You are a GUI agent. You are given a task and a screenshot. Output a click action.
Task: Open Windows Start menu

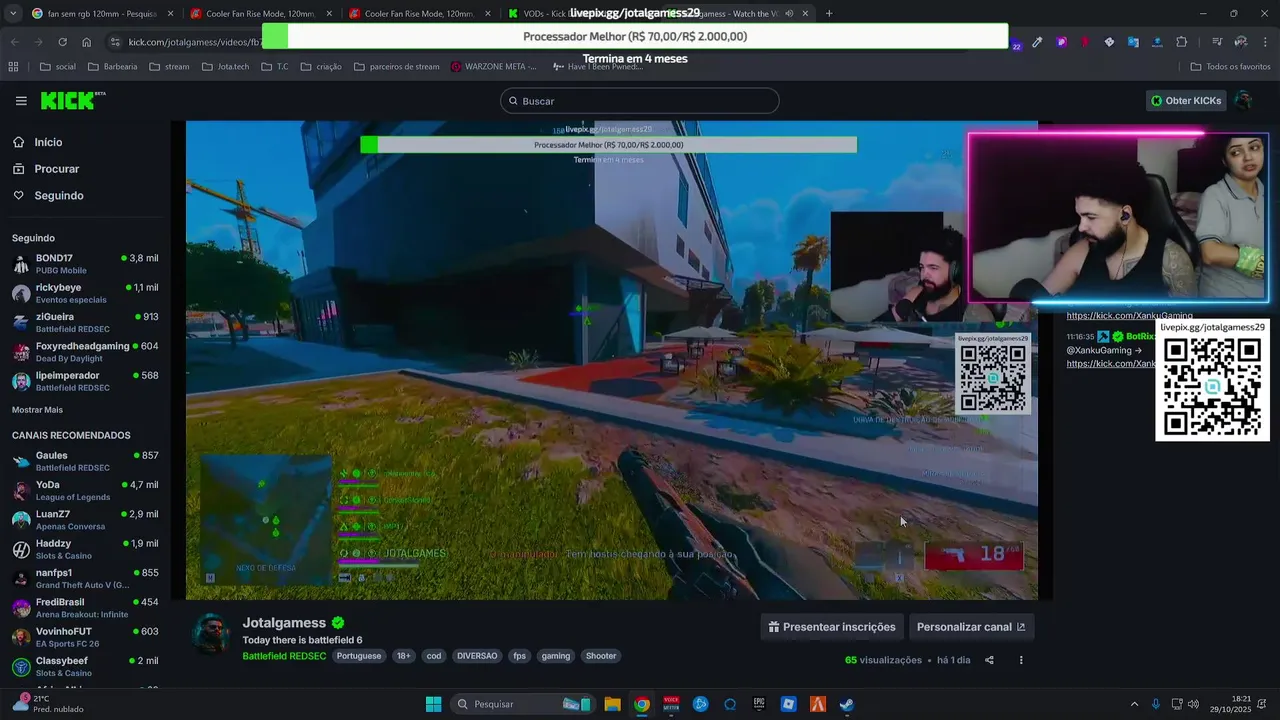tap(433, 704)
